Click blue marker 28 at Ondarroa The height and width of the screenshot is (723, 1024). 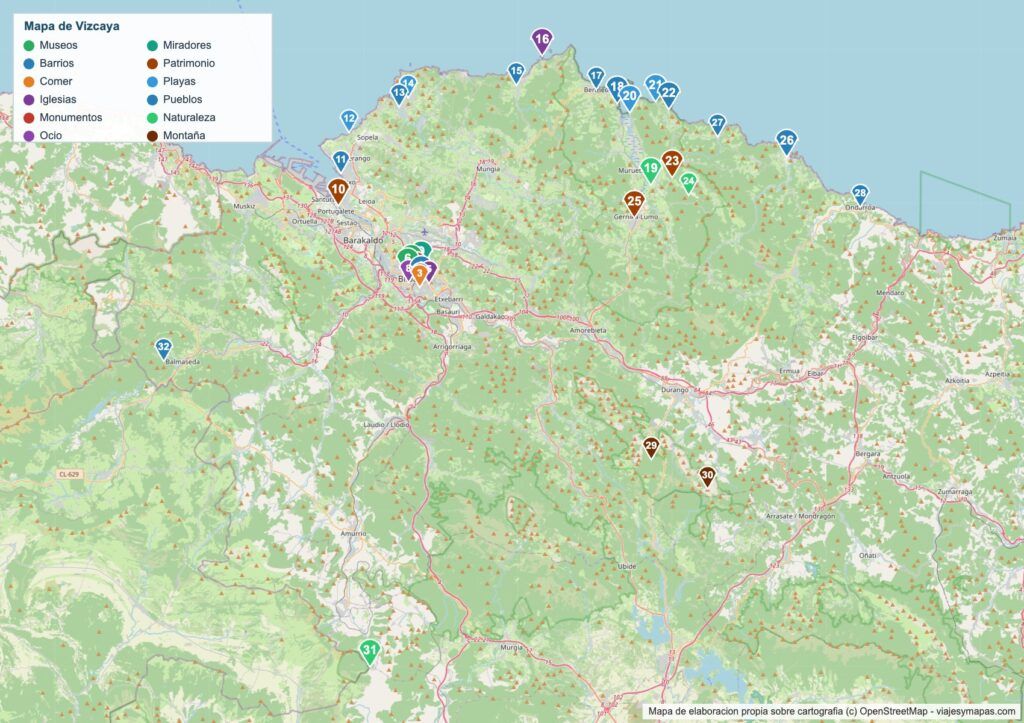pos(860,194)
